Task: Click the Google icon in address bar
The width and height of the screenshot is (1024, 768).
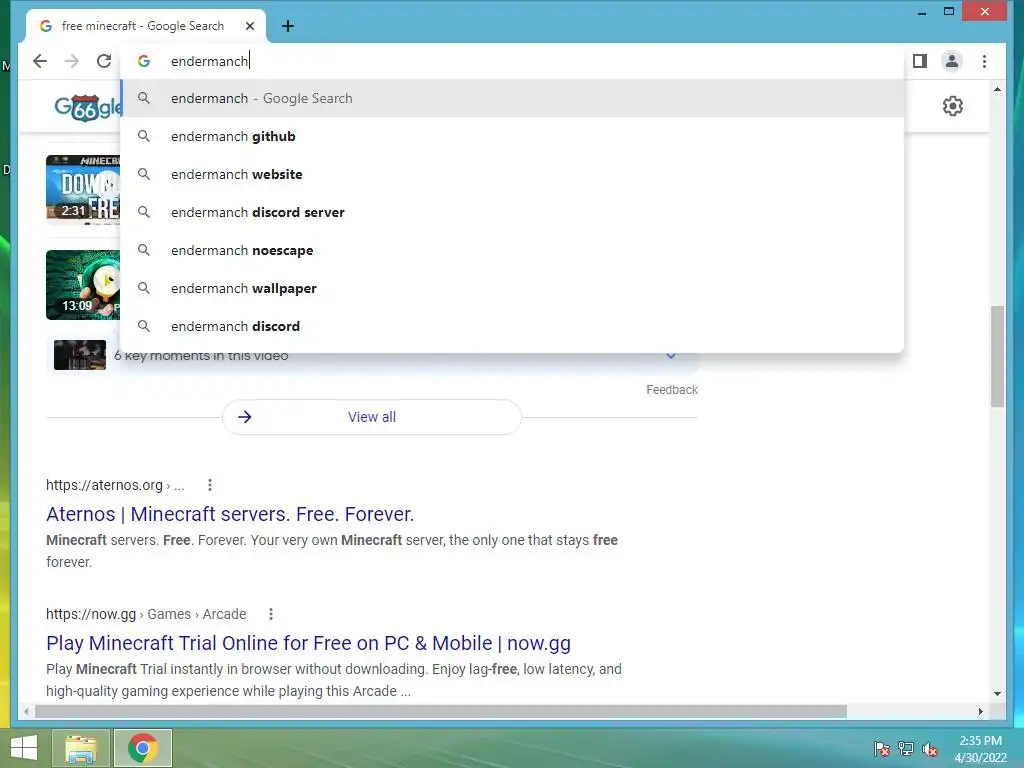Action: [x=144, y=61]
